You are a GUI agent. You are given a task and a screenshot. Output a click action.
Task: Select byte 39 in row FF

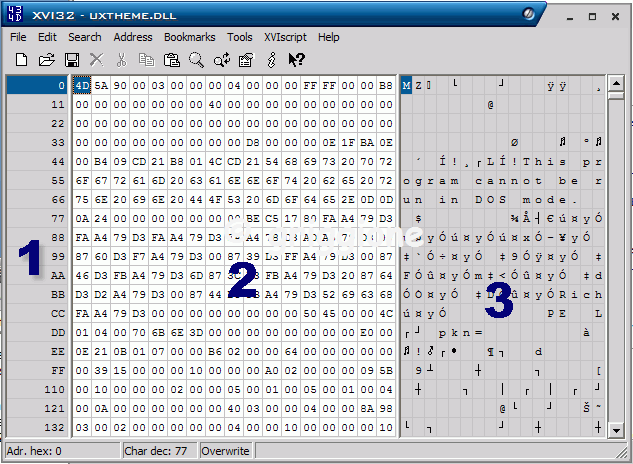coord(101,370)
